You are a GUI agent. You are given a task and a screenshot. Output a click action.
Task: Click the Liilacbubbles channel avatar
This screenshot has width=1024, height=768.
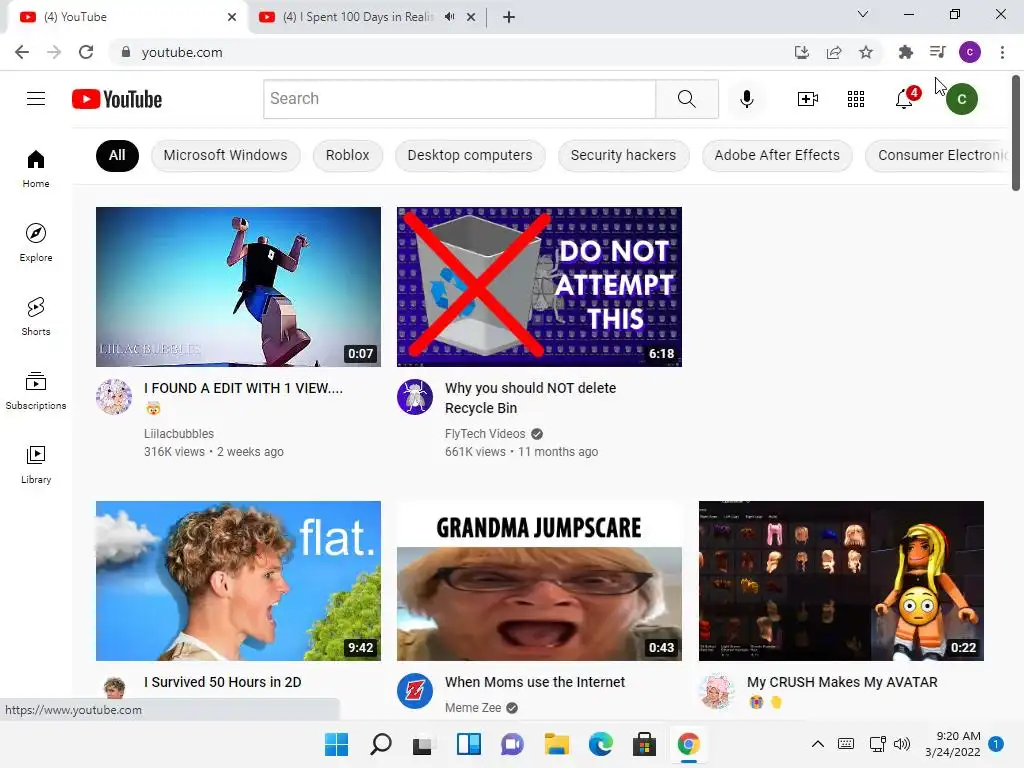pos(114,397)
